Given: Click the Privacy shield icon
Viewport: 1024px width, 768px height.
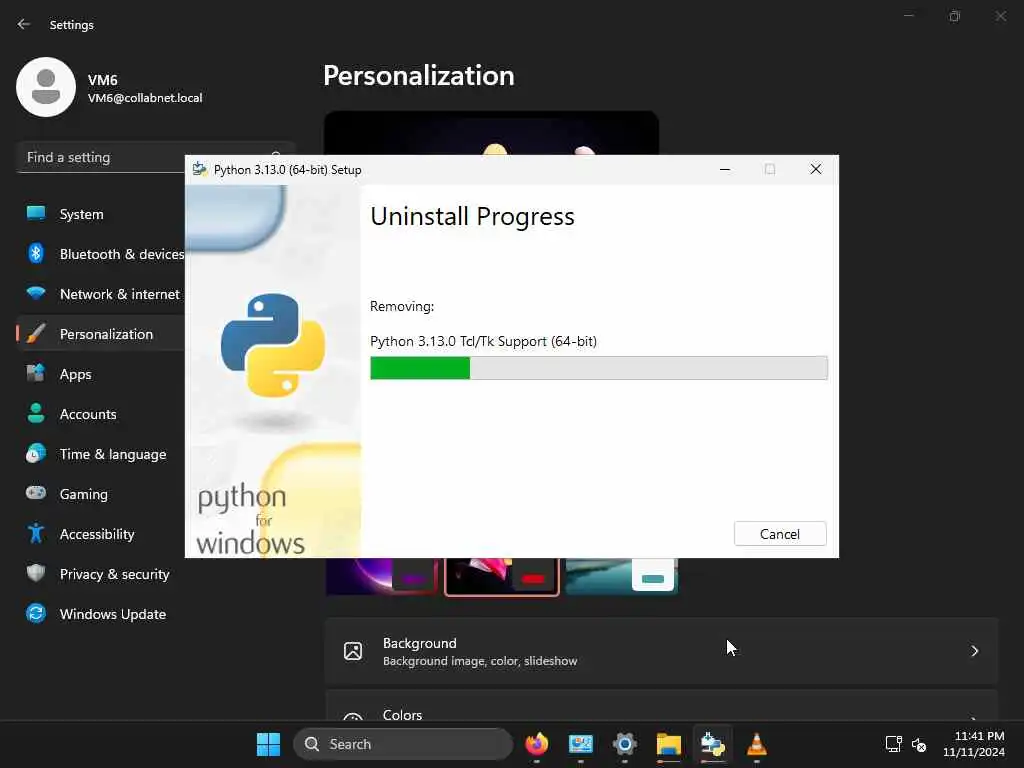Looking at the screenshot, I should click(x=36, y=573).
